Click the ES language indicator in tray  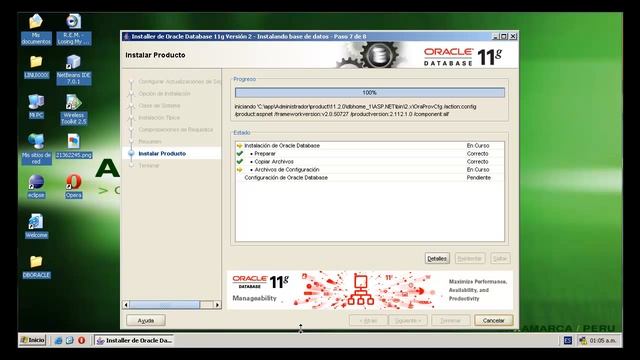[568, 340]
